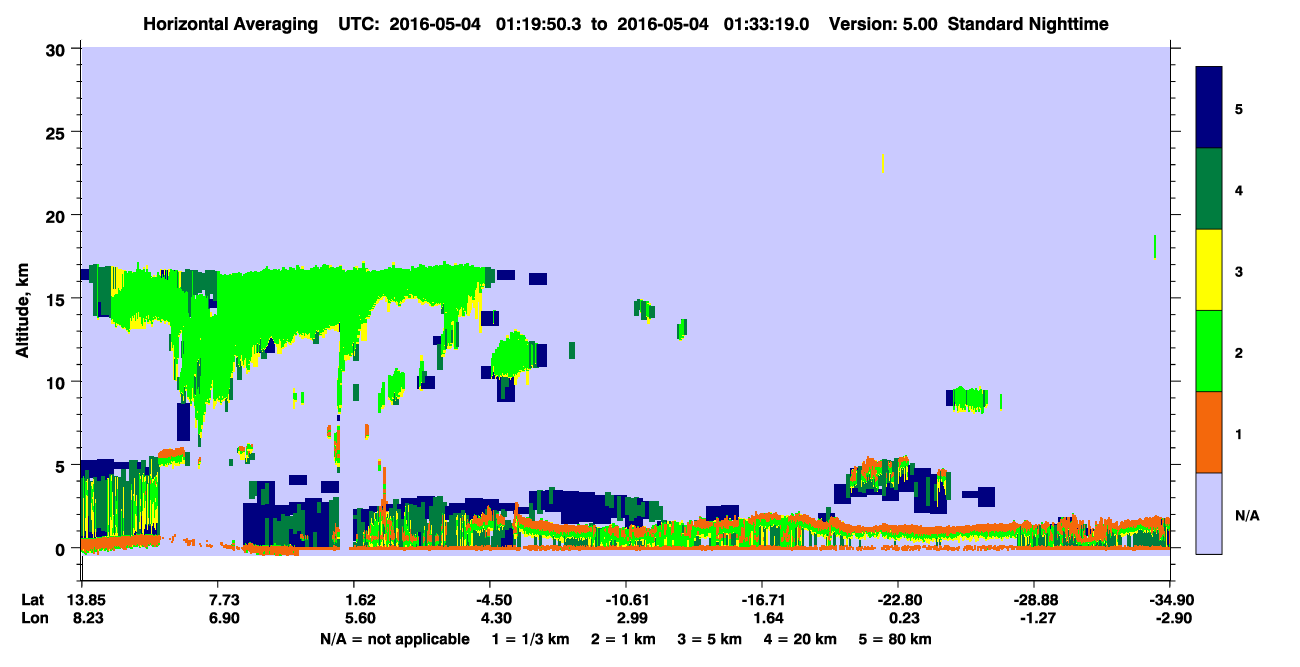Click the lavender N/A legend swatch
Screen dimensions: 1300x667
point(1209,512)
